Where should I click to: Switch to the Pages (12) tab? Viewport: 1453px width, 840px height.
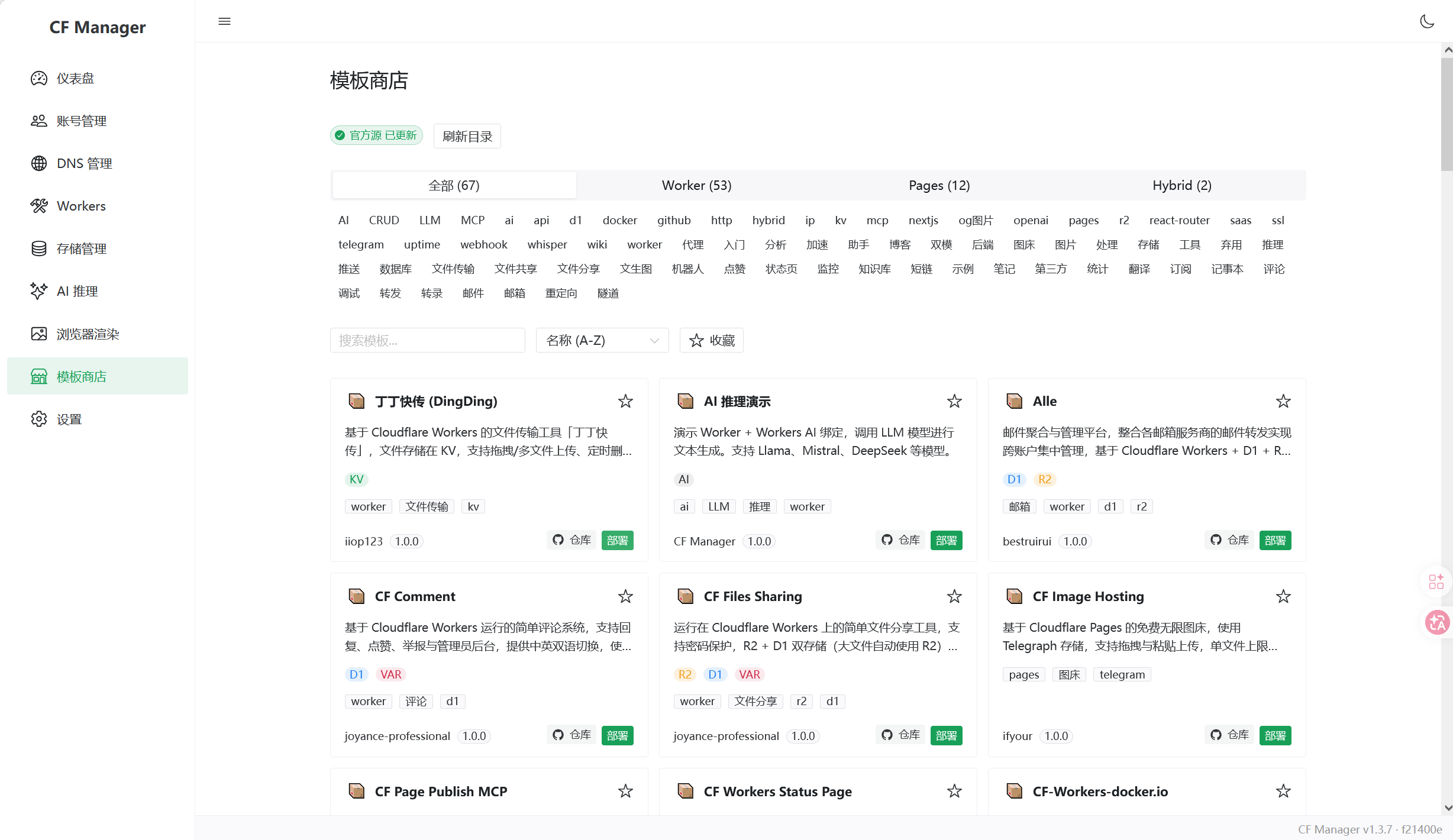(939, 185)
